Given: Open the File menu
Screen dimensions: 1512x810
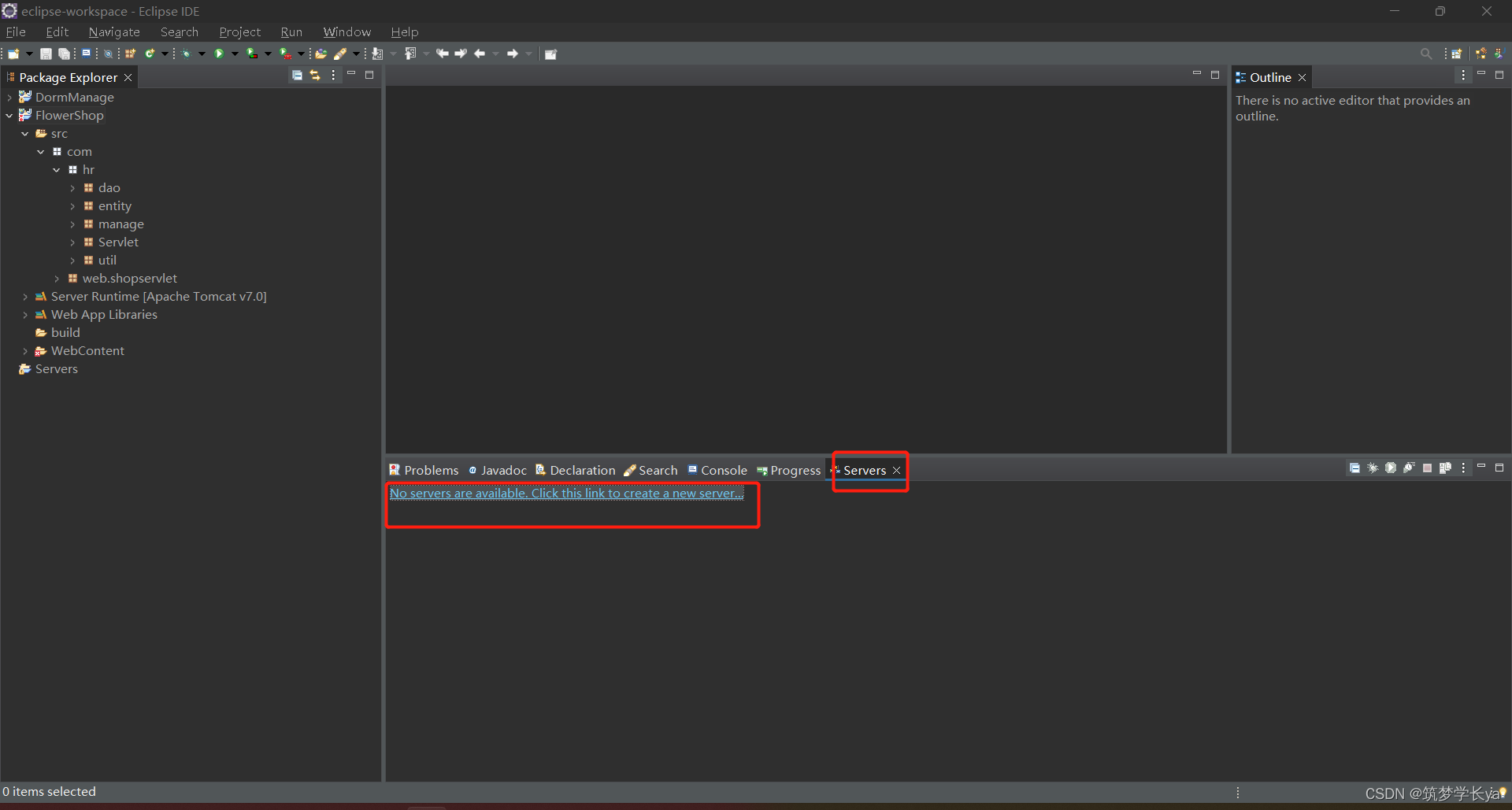Looking at the screenshot, I should pos(16,32).
